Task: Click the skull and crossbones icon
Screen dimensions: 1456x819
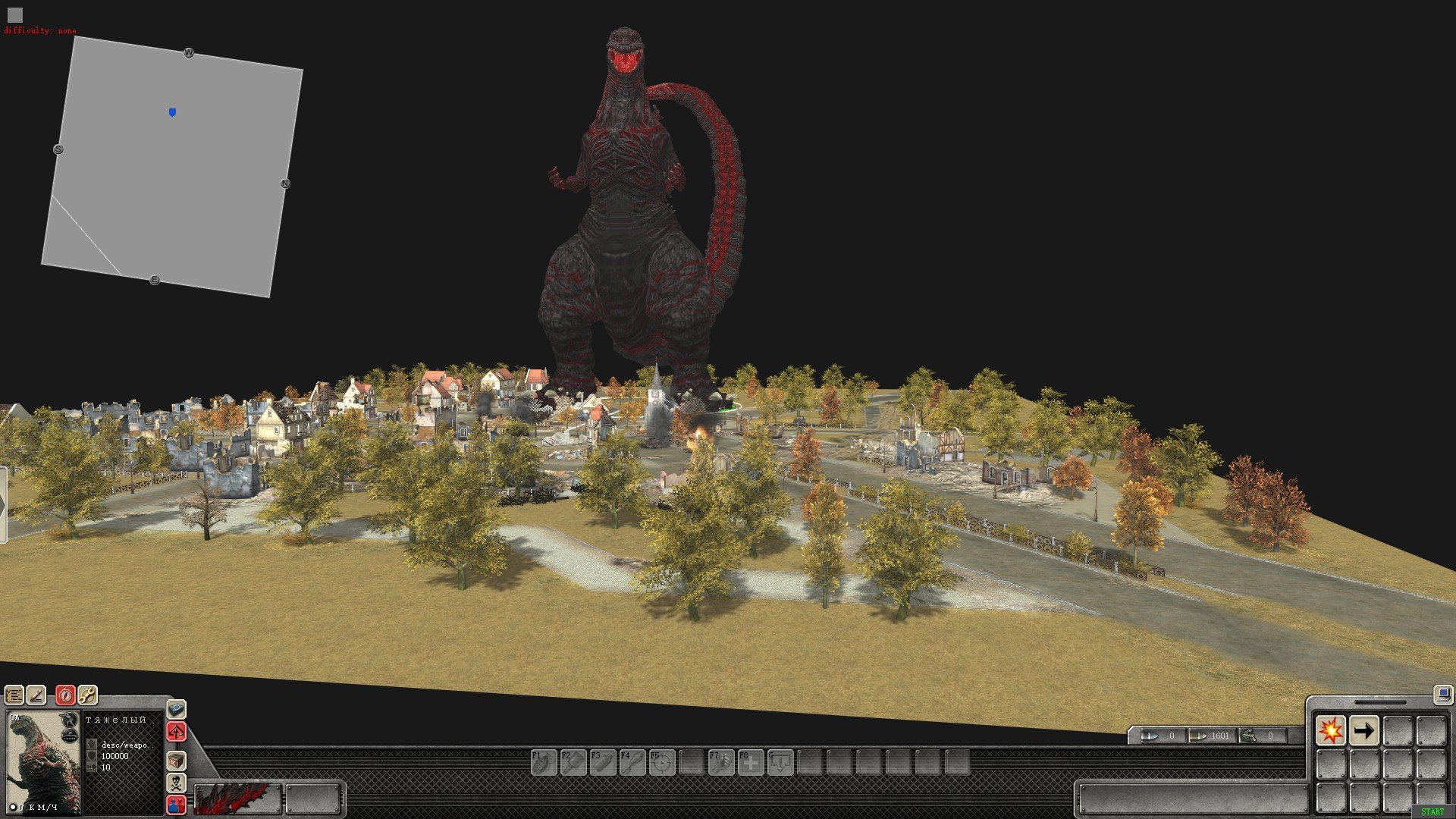Action: point(176,783)
